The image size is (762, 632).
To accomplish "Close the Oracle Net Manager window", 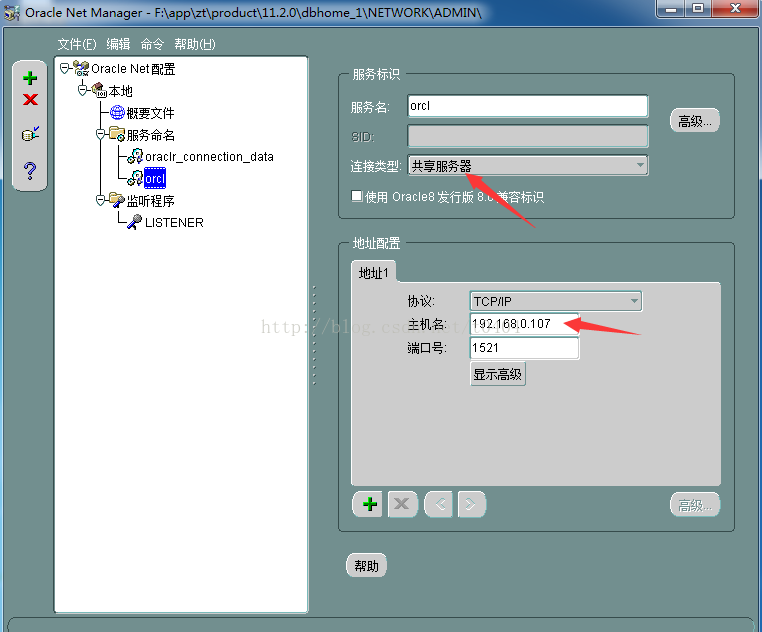I will coord(735,9).
